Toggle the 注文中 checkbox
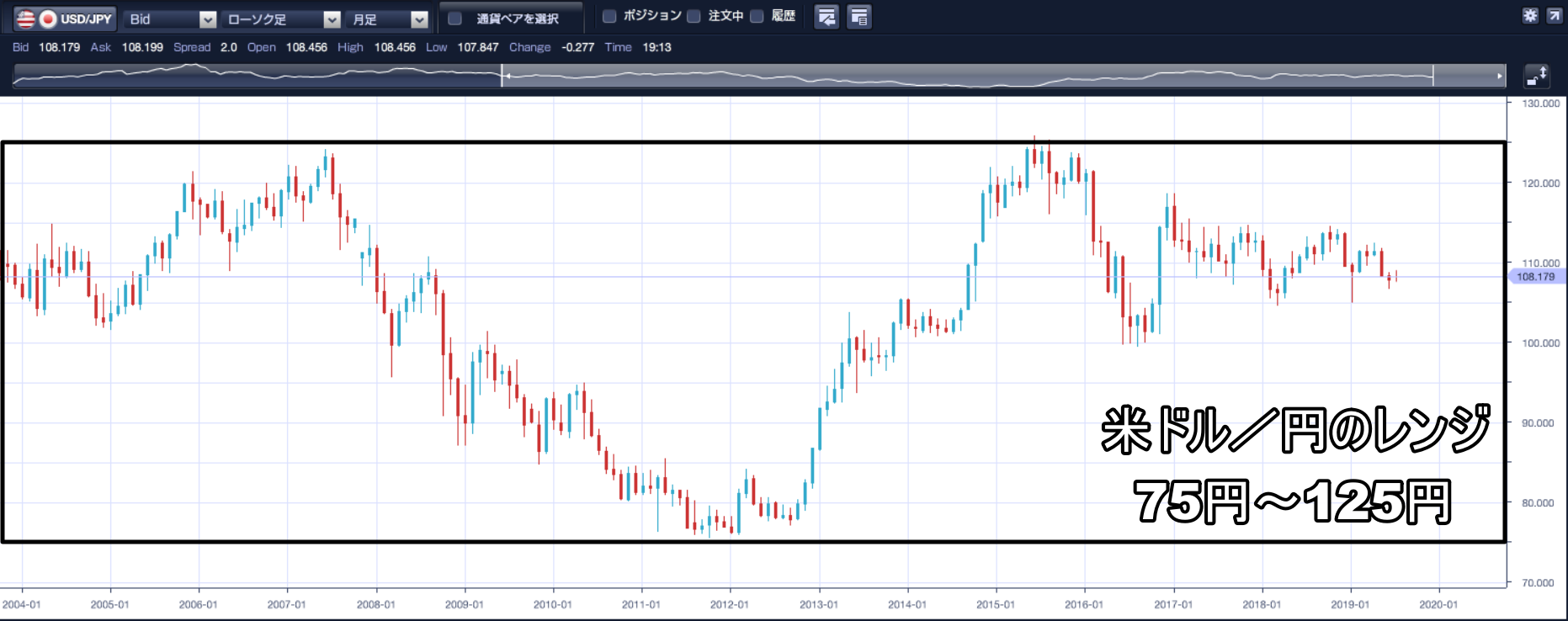 [x=694, y=16]
